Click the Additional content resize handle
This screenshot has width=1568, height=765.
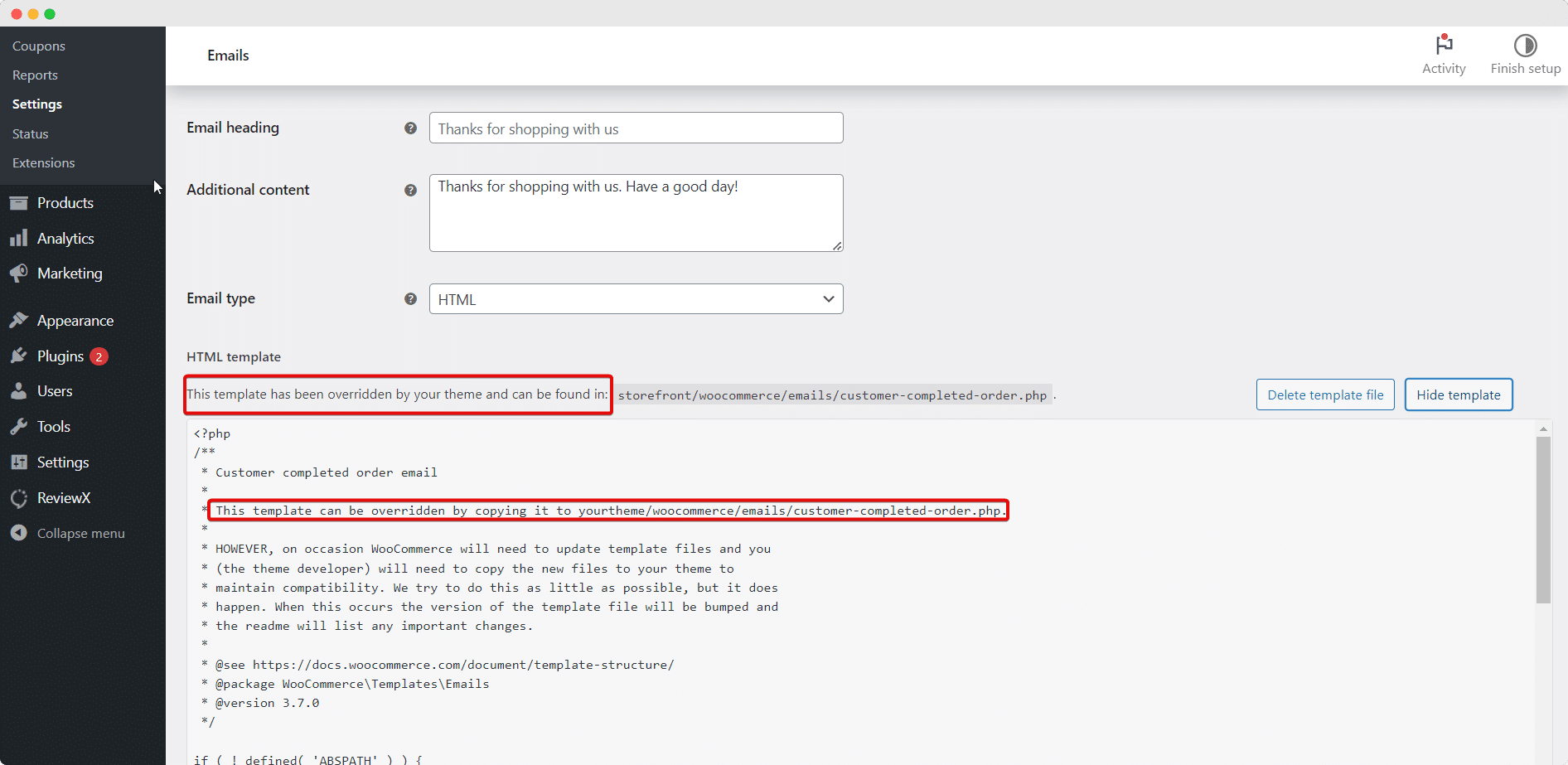[837, 245]
